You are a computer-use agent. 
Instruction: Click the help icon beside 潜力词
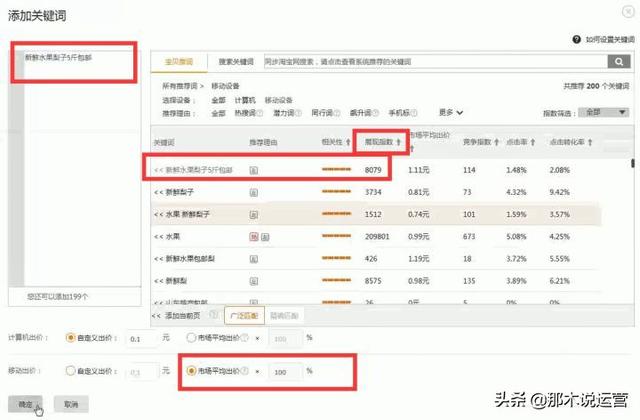(298, 113)
